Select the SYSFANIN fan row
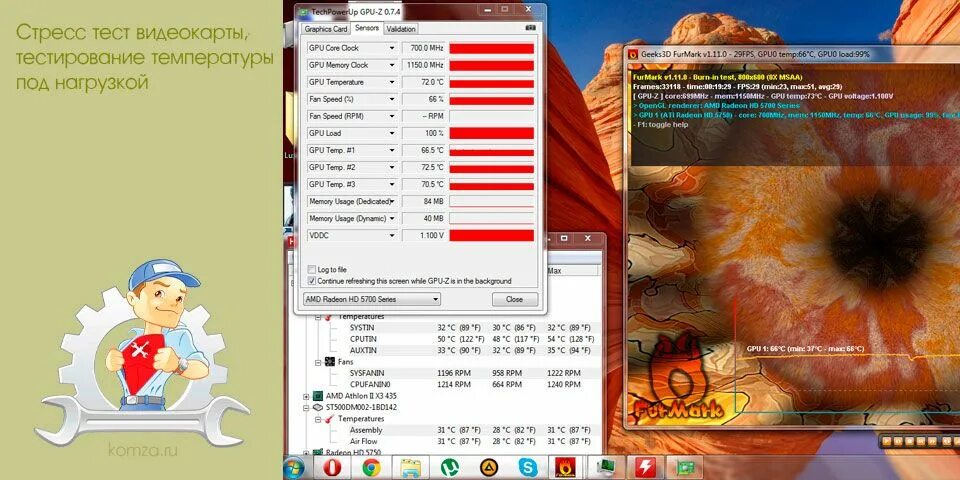This screenshot has height=480, width=960. coord(471,373)
